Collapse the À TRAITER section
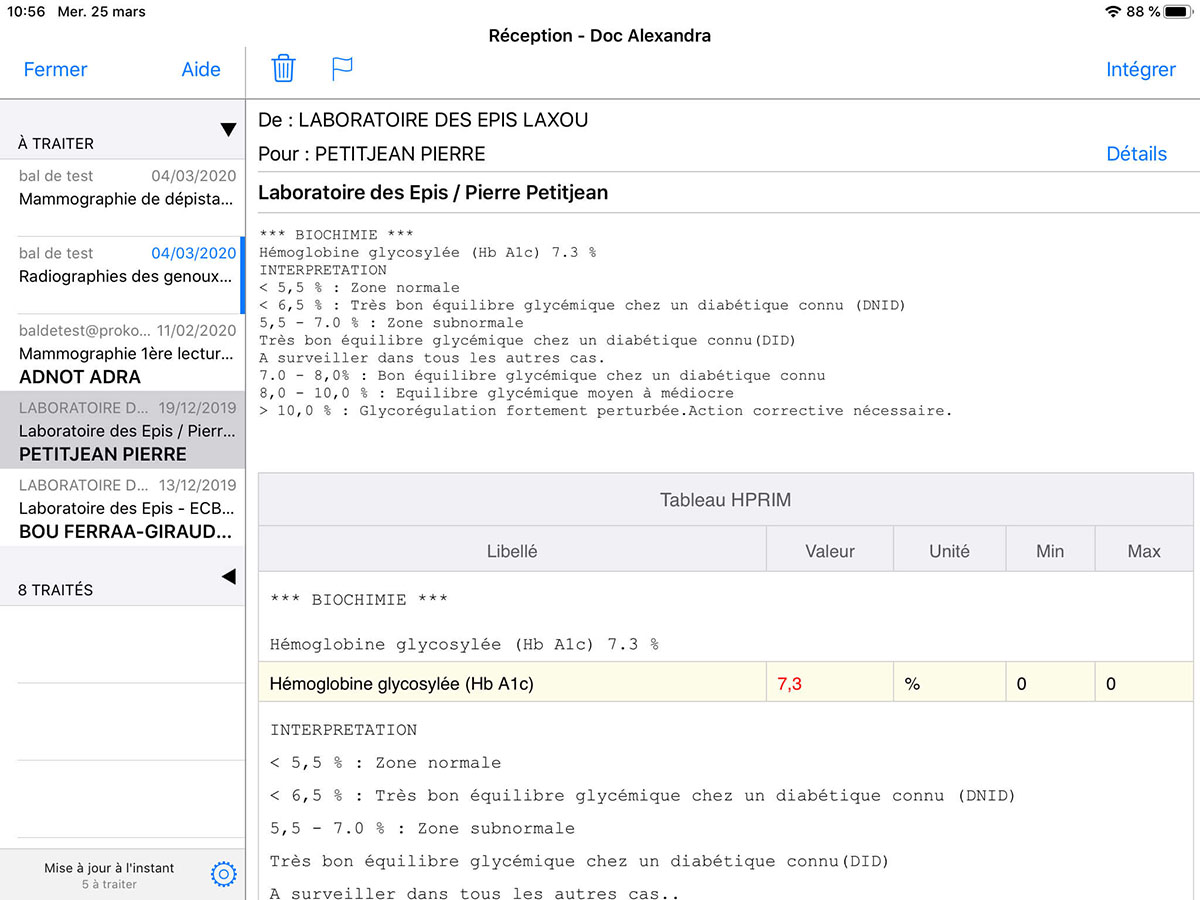 (228, 130)
